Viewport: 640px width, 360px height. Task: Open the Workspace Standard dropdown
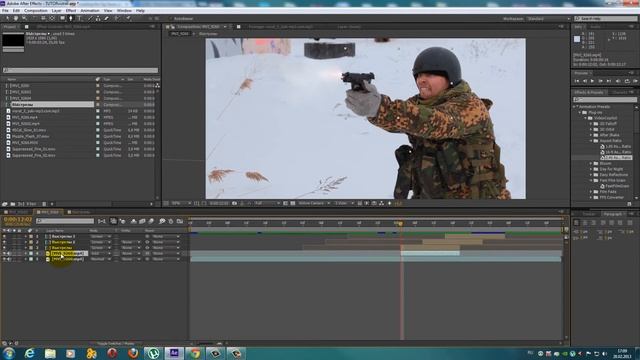click(549, 19)
